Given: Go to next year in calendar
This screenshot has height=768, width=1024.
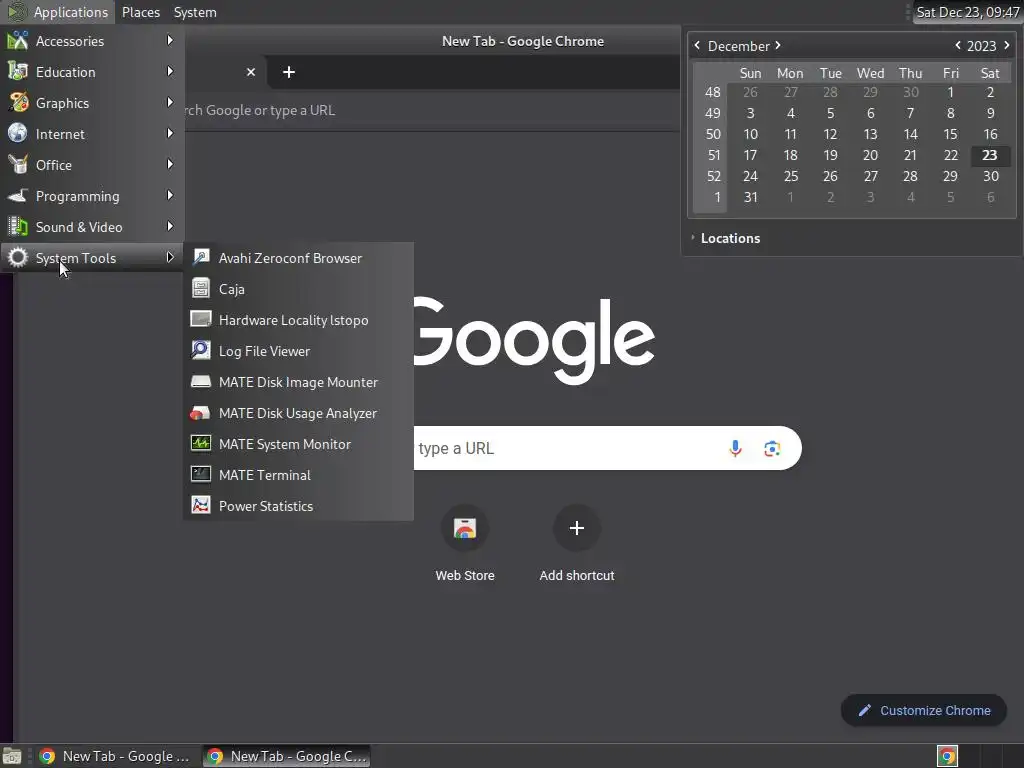Looking at the screenshot, I should (x=1006, y=45).
